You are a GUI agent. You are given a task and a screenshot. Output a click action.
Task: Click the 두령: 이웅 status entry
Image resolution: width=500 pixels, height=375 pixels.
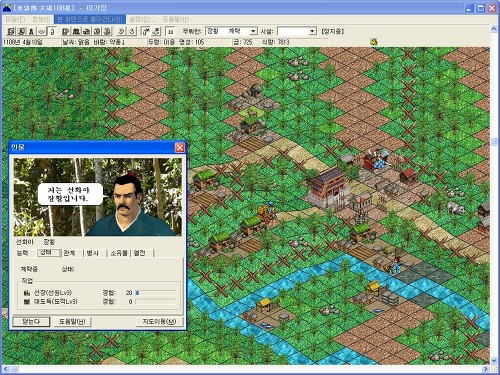click(162, 42)
